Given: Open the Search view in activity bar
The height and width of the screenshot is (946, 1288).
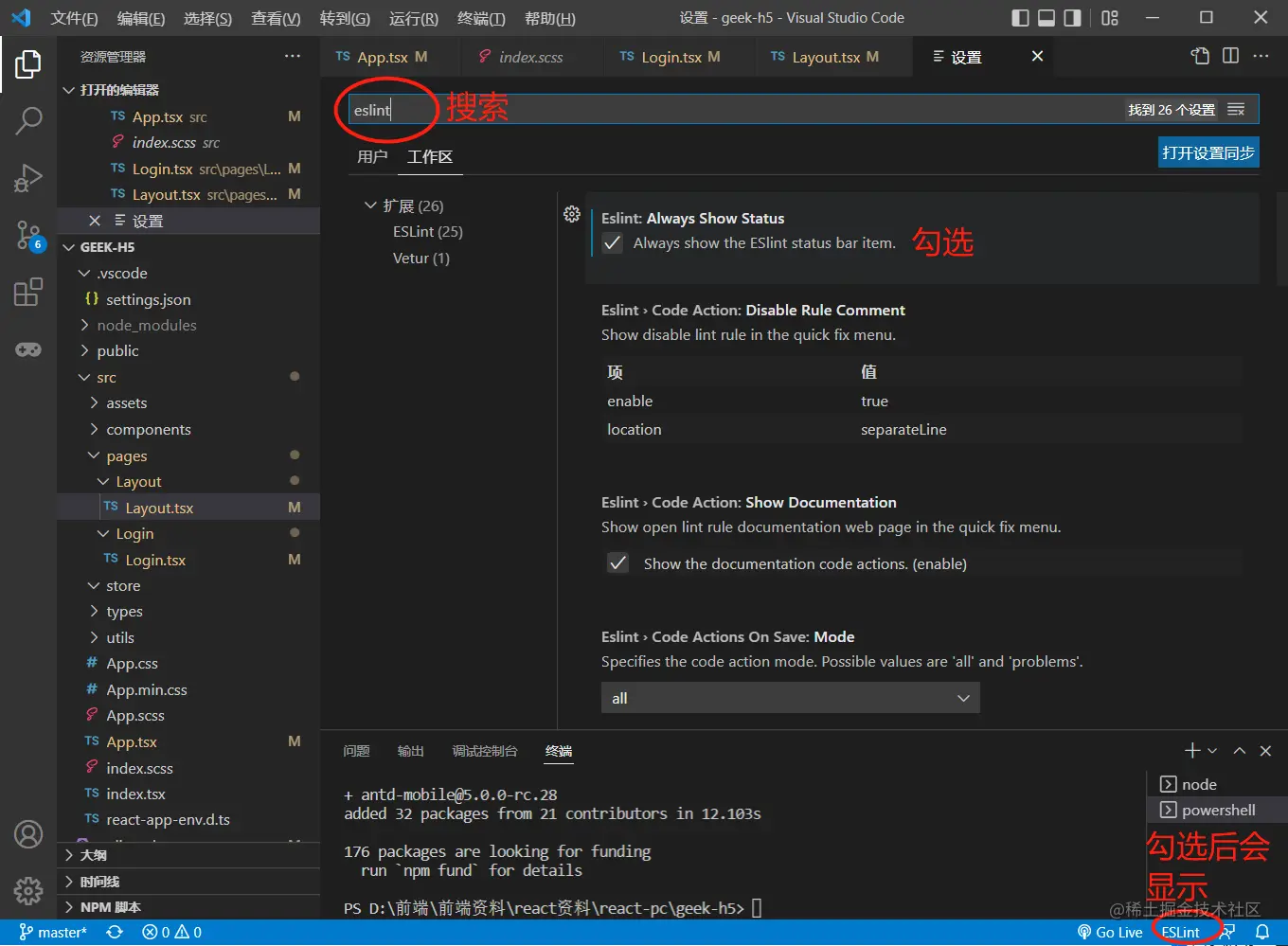Looking at the screenshot, I should pyautogui.click(x=28, y=120).
